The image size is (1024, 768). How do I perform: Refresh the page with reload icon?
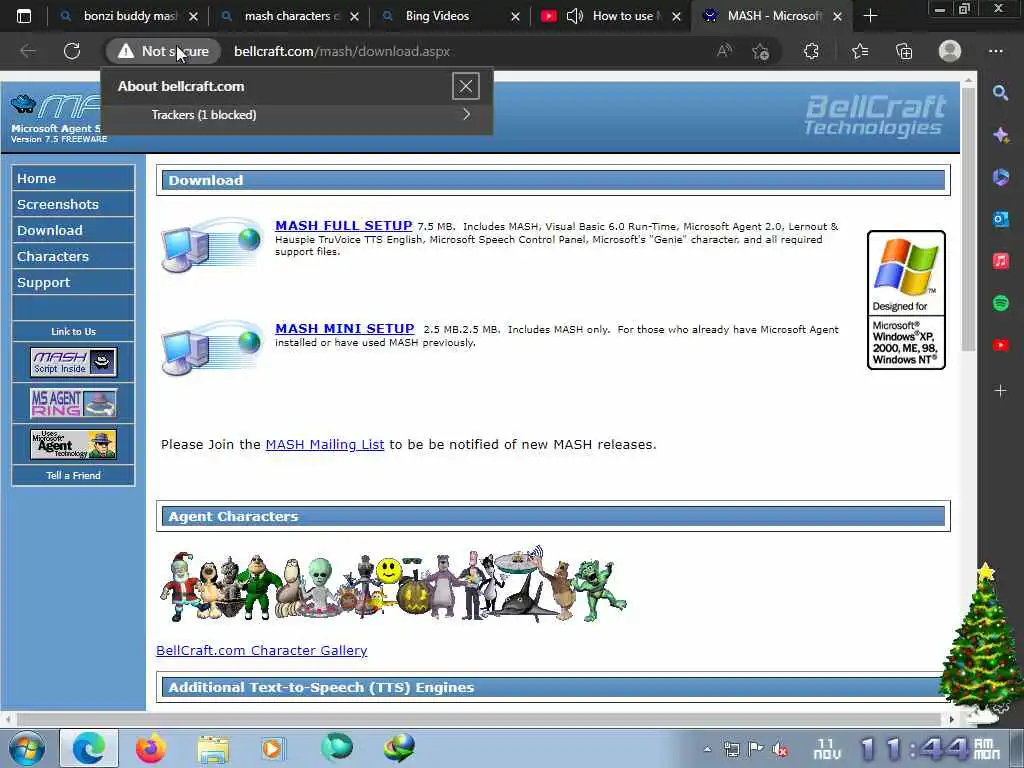[72, 51]
